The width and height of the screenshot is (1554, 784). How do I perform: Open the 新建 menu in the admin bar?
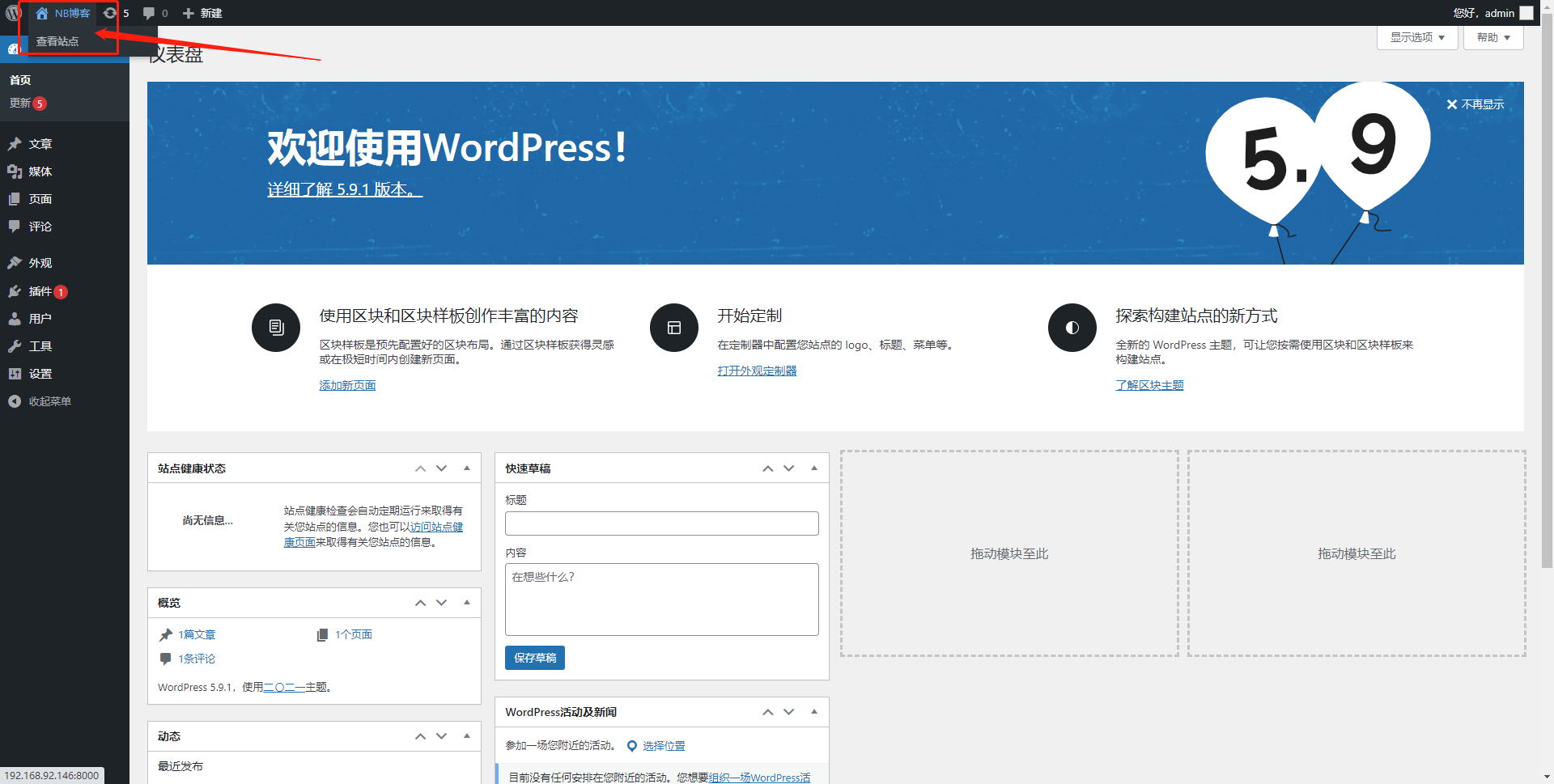point(202,13)
